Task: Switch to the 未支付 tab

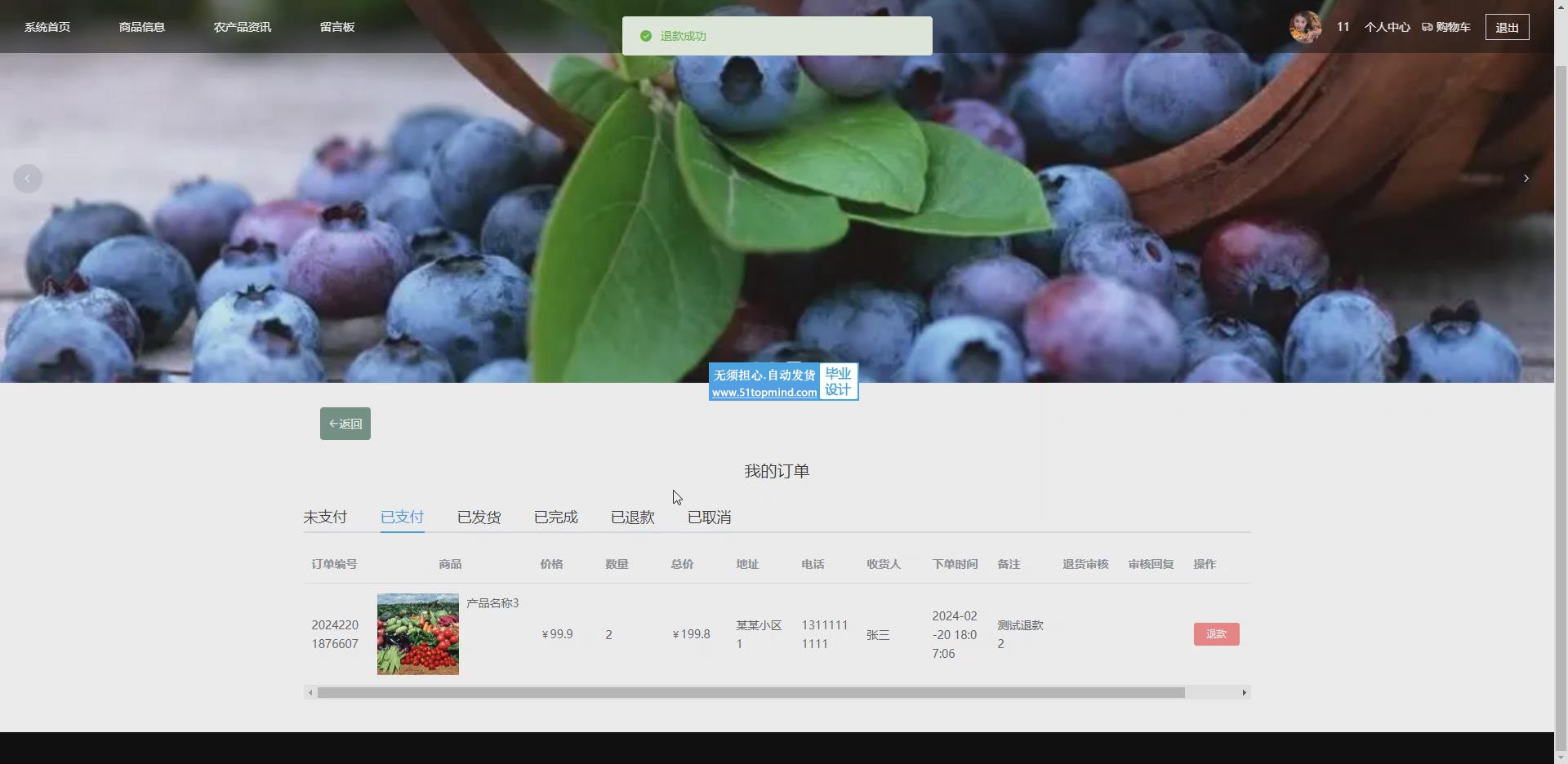Action: point(325,517)
